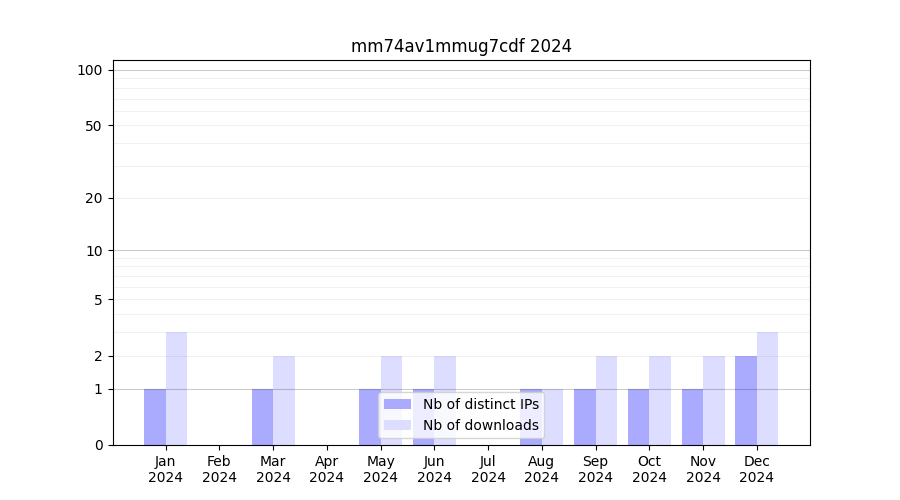Click the 'Nb of downloads' legend color swatch
This screenshot has width=900, height=500.
pyautogui.click(x=397, y=425)
